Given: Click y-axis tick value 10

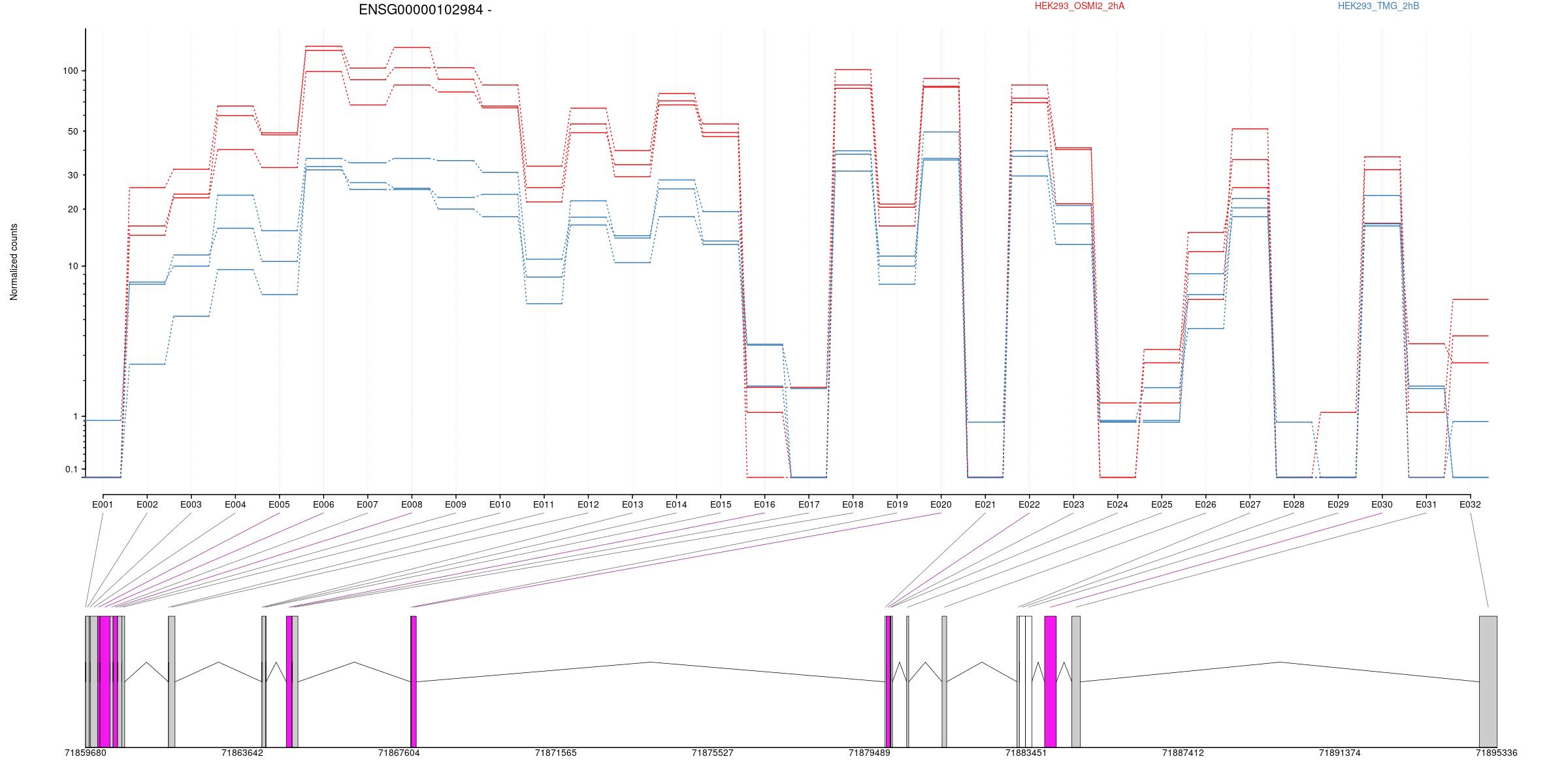Looking at the screenshot, I should pos(73,266).
